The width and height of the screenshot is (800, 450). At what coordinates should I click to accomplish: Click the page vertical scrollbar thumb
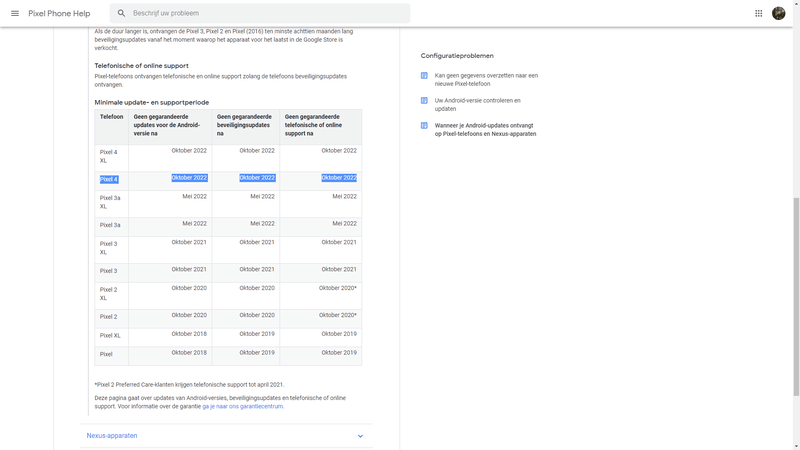coord(796,297)
